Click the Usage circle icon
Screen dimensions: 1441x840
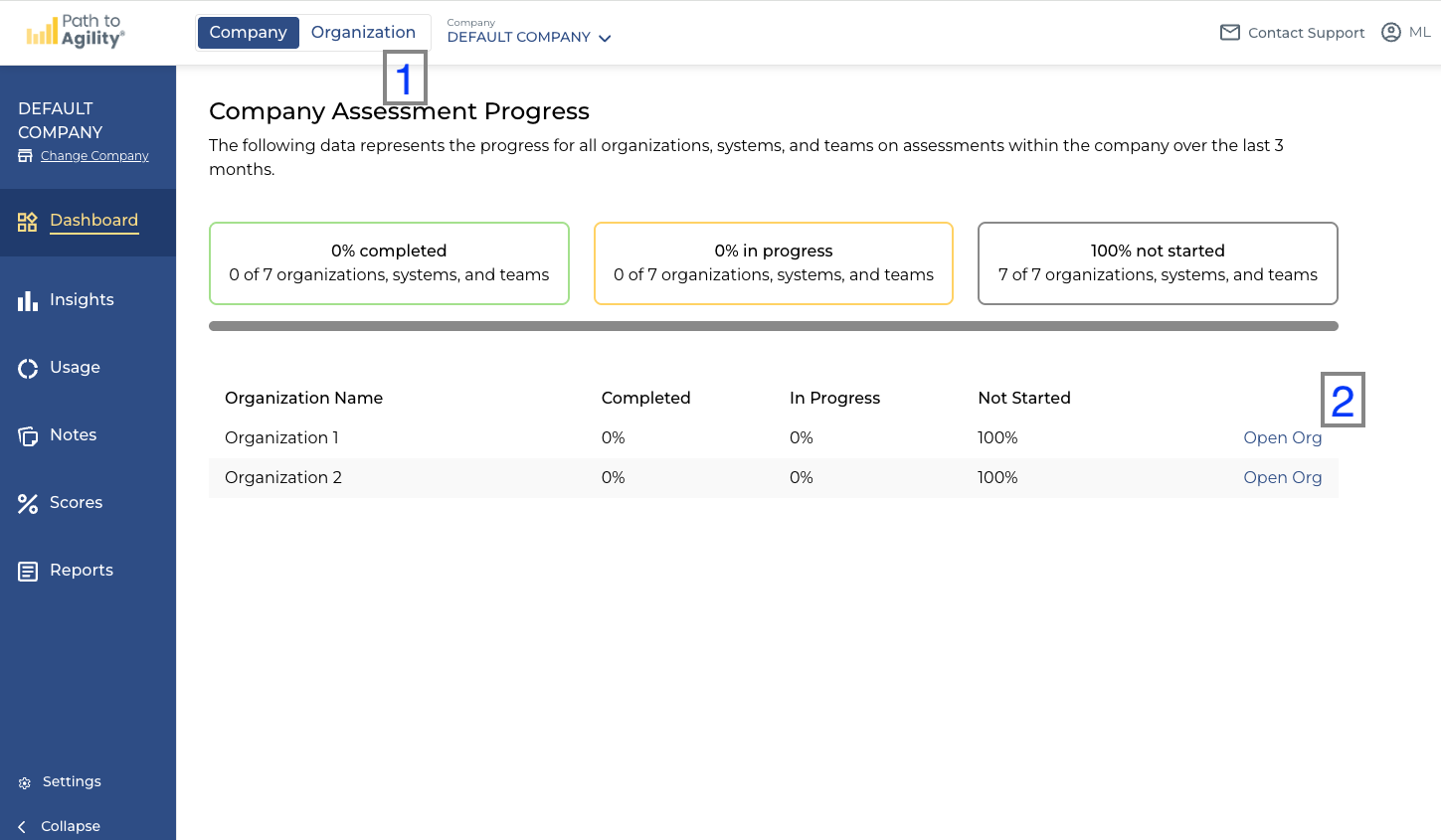coord(28,368)
